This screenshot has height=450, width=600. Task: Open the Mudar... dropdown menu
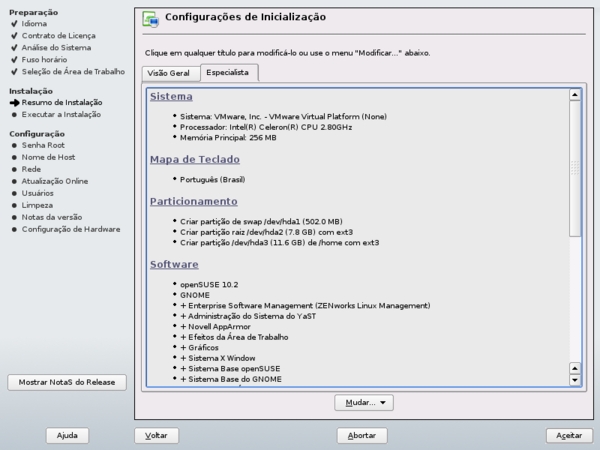[x=364, y=403]
